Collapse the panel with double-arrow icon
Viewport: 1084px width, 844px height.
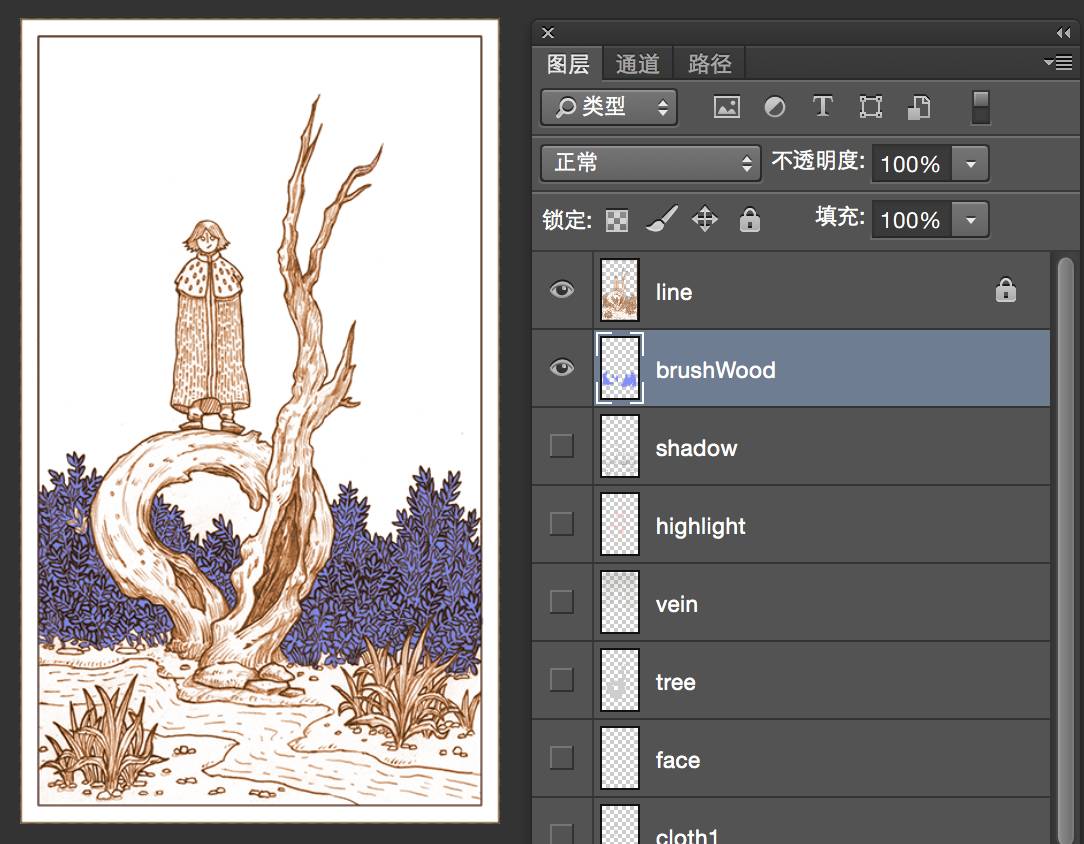click(1063, 32)
